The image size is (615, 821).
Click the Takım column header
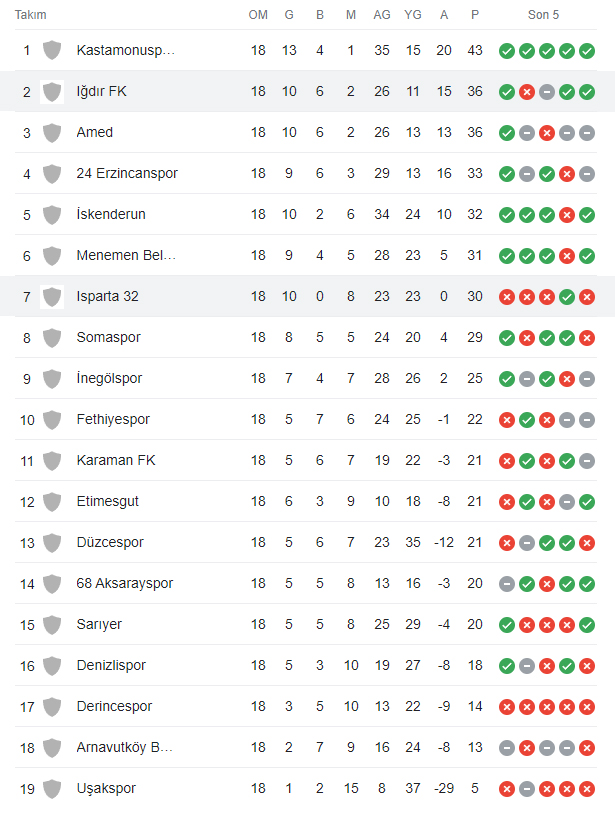tap(30, 15)
